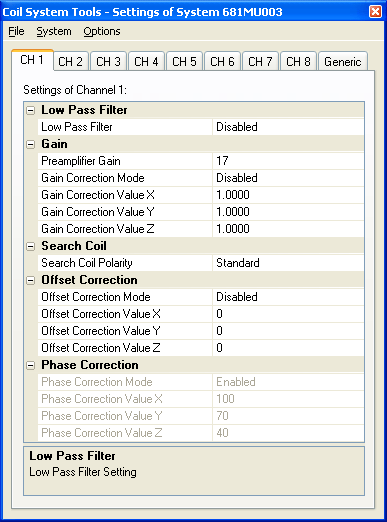Select the Gain Correction Value Z label
This screenshot has width=387, height=522.
98,229
